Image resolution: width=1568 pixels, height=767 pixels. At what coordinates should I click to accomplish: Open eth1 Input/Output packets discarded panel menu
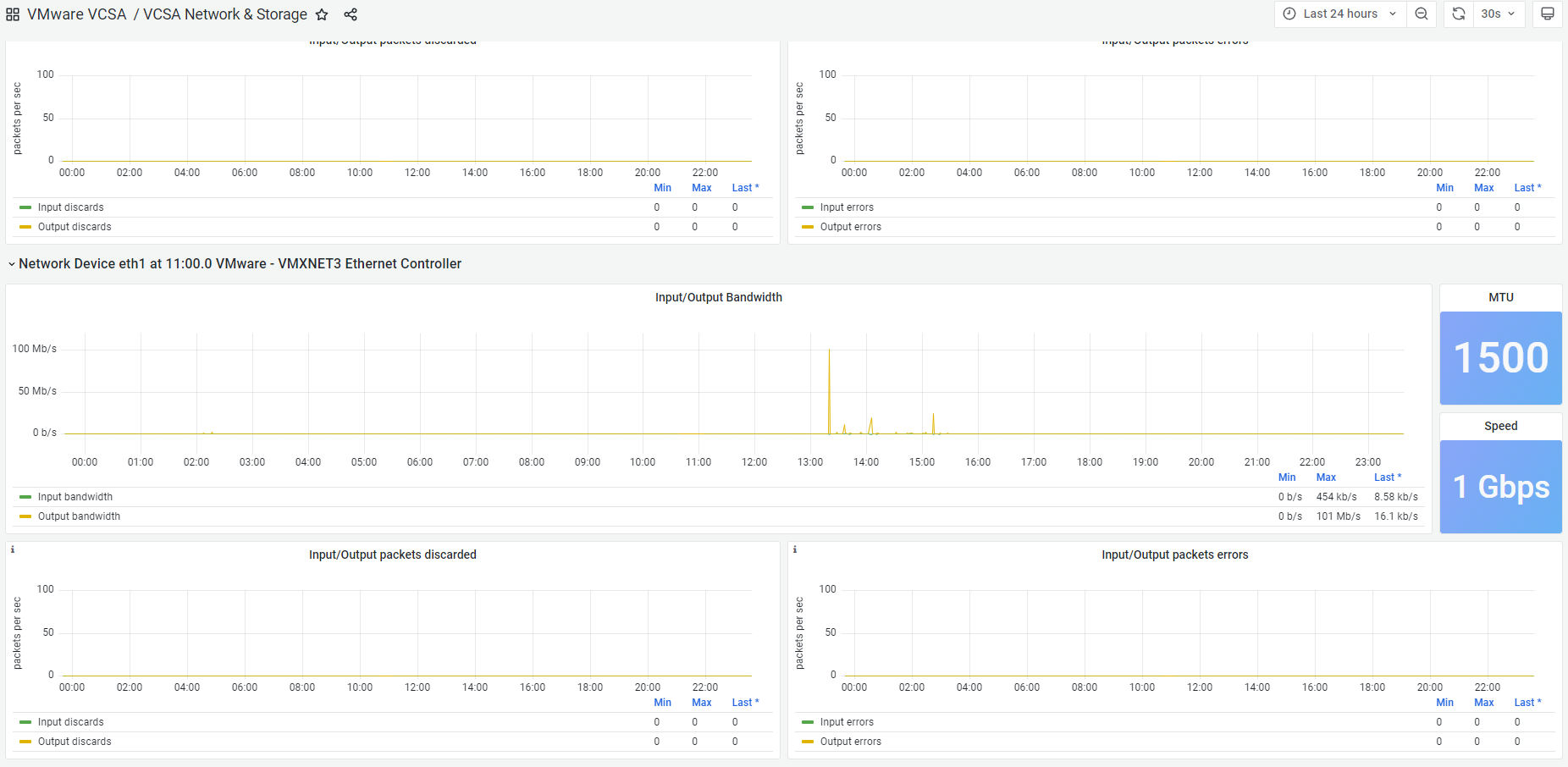point(393,555)
